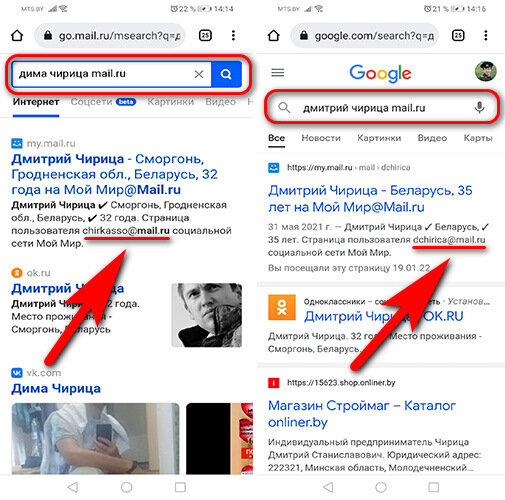Switch to the Соцсети beta tab

[x=103, y=102]
